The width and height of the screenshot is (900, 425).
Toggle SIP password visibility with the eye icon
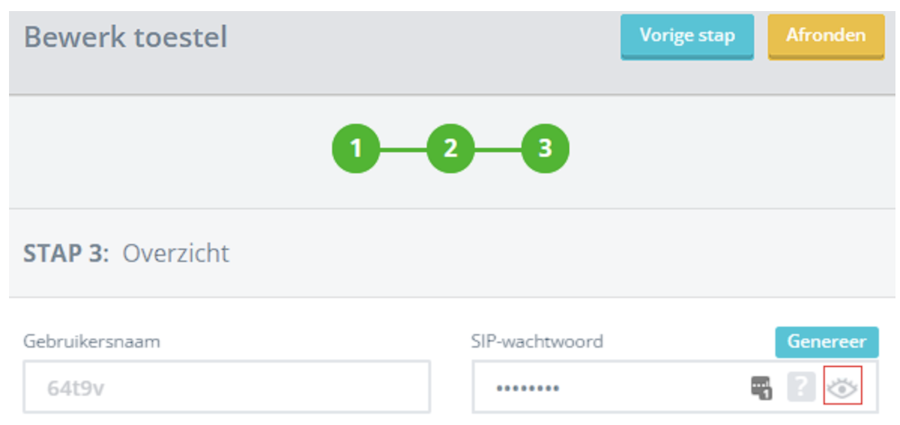[x=842, y=387]
